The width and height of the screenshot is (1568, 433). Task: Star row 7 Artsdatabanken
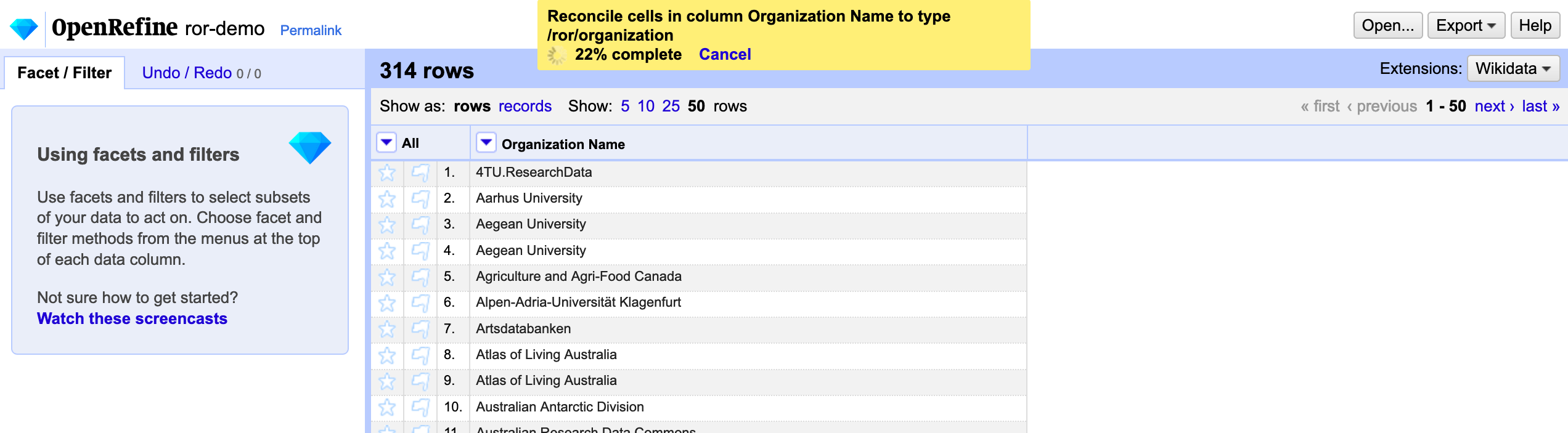(387, 329)
